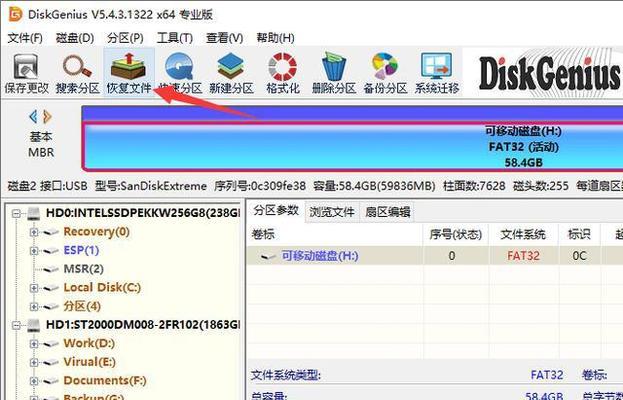623x400 pixels.
Task: Expand the Virual(E:) partition node
Action: [34, 363]
